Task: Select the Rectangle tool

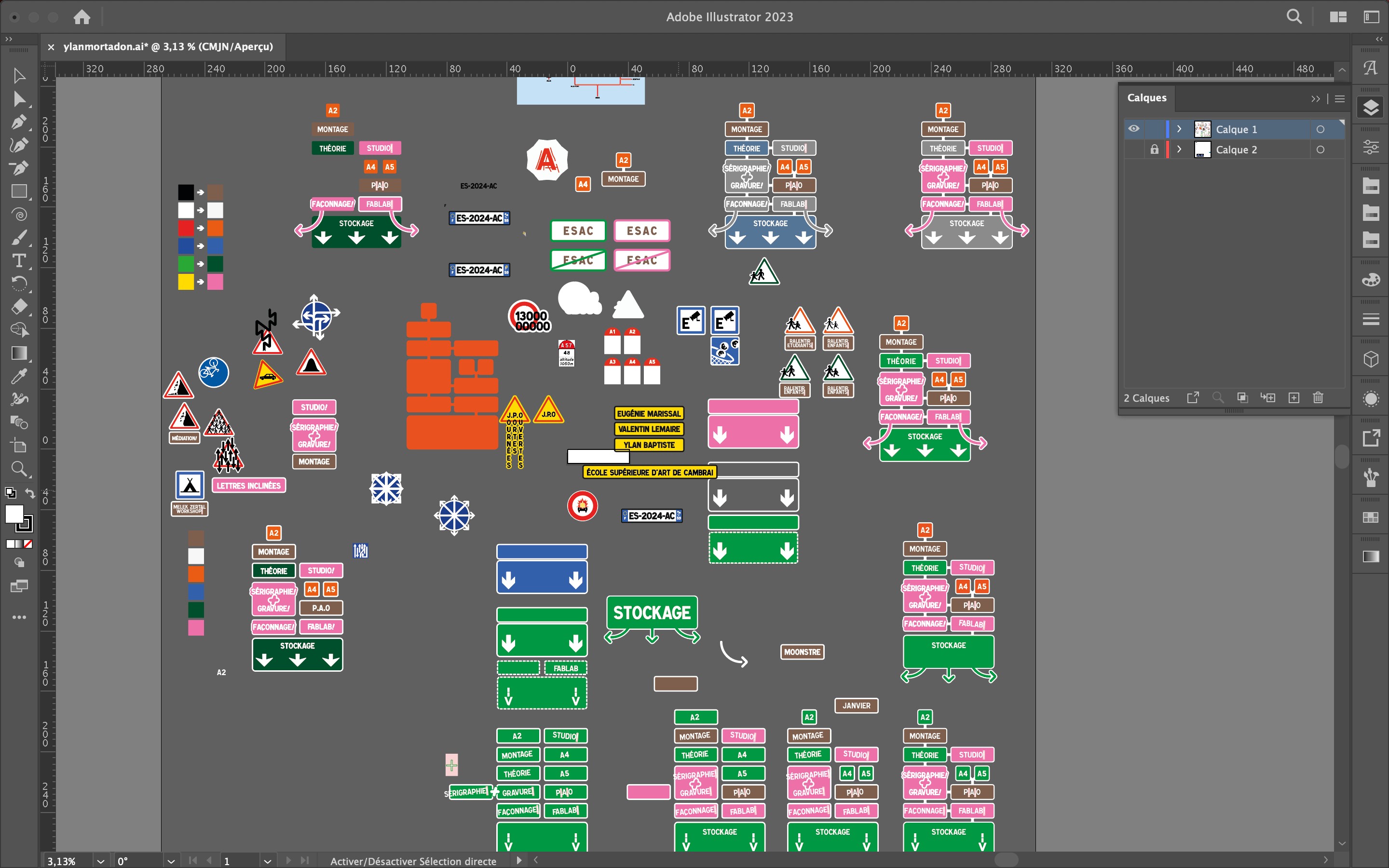Action: [18, 191]
